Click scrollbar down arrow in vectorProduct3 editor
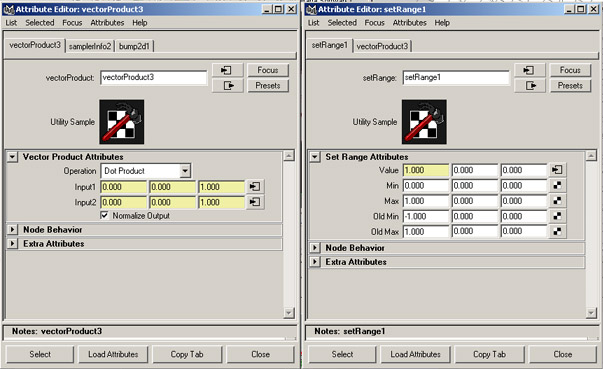Screen dimensions: 603x369 [x=289, y=312]
